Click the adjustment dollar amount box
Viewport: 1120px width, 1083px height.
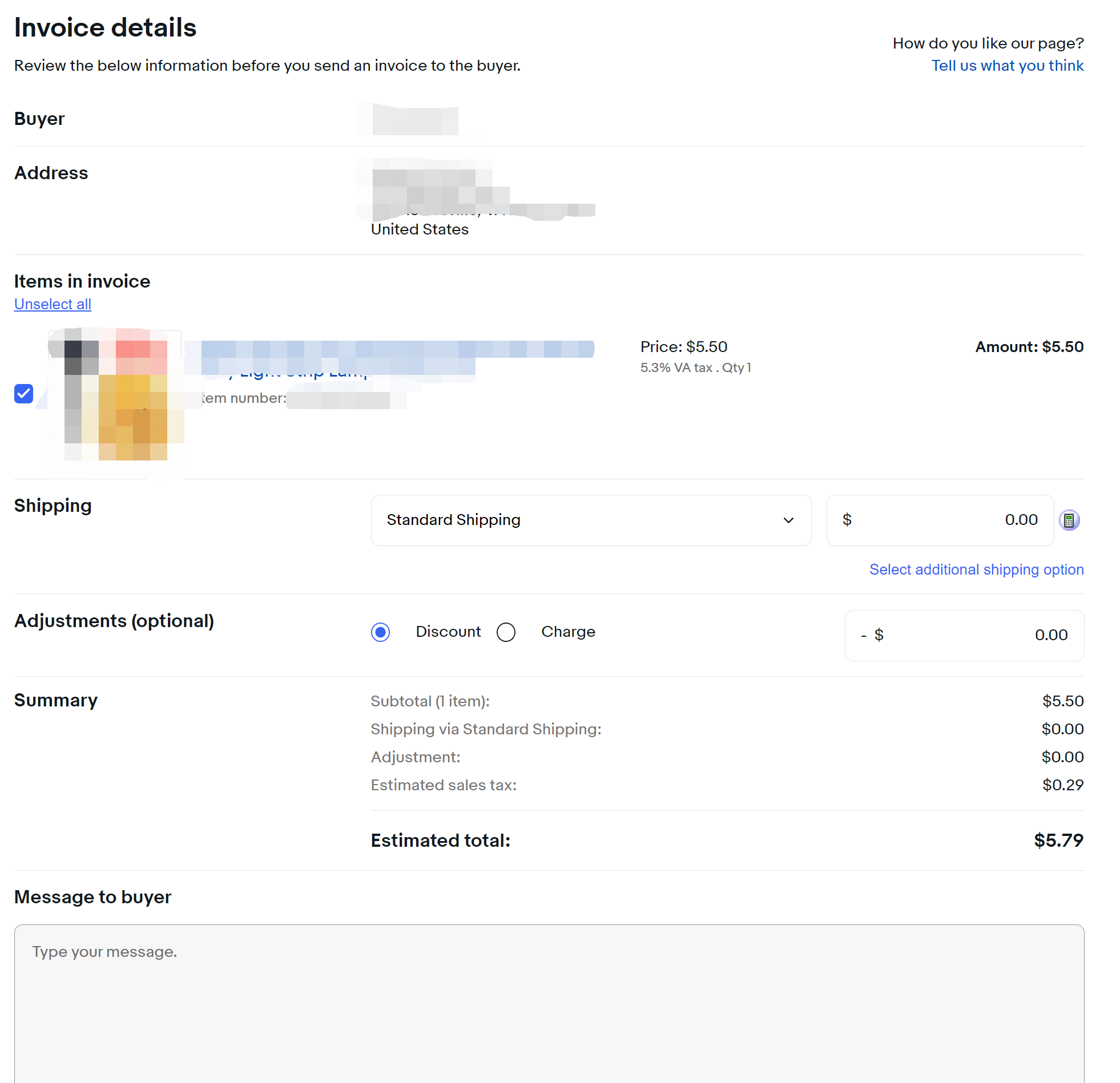point(964,635)
